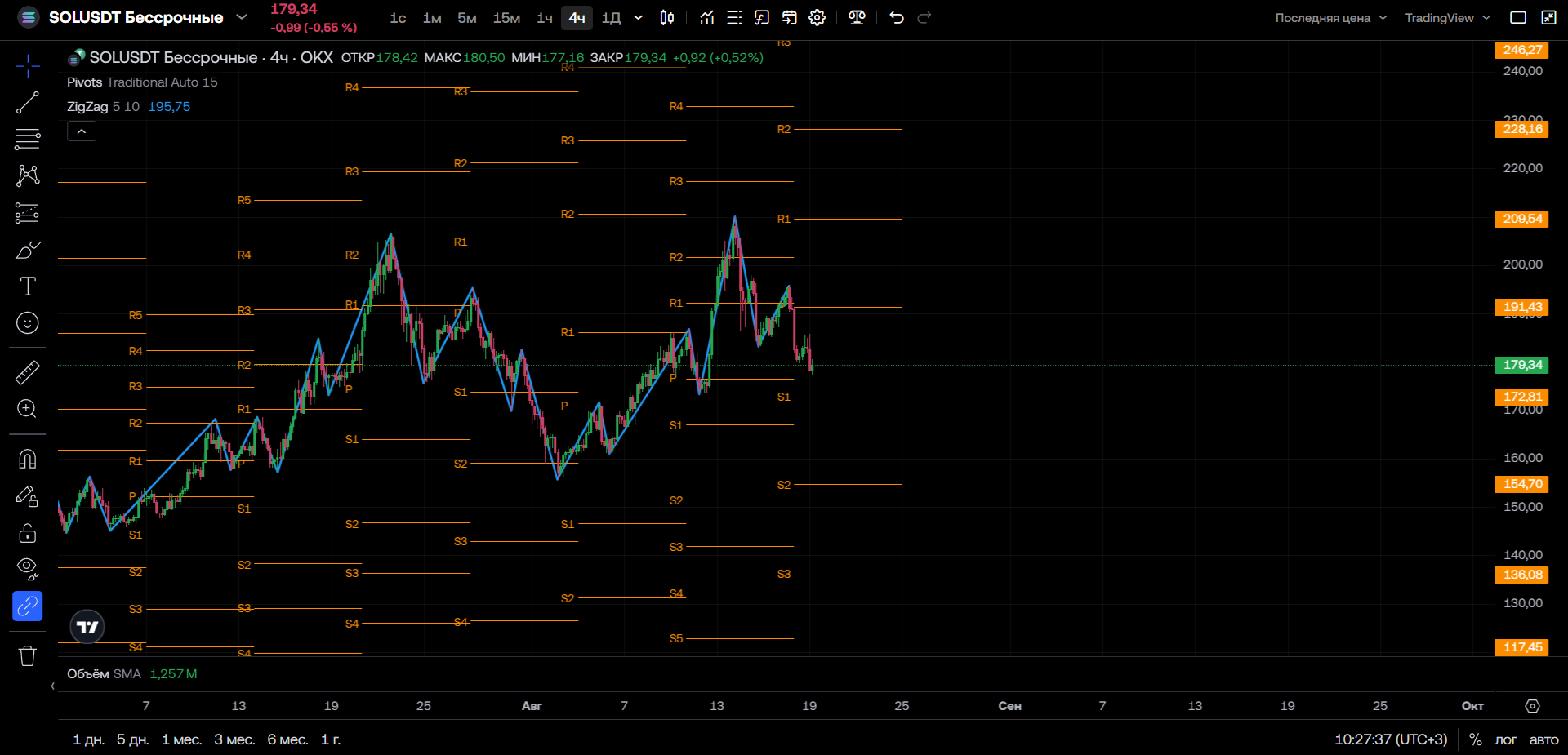This screenshot has height=755, width=1568.
Task: Set range to 3 мес.
Action: pyautogui.click(x=234, y=739)
